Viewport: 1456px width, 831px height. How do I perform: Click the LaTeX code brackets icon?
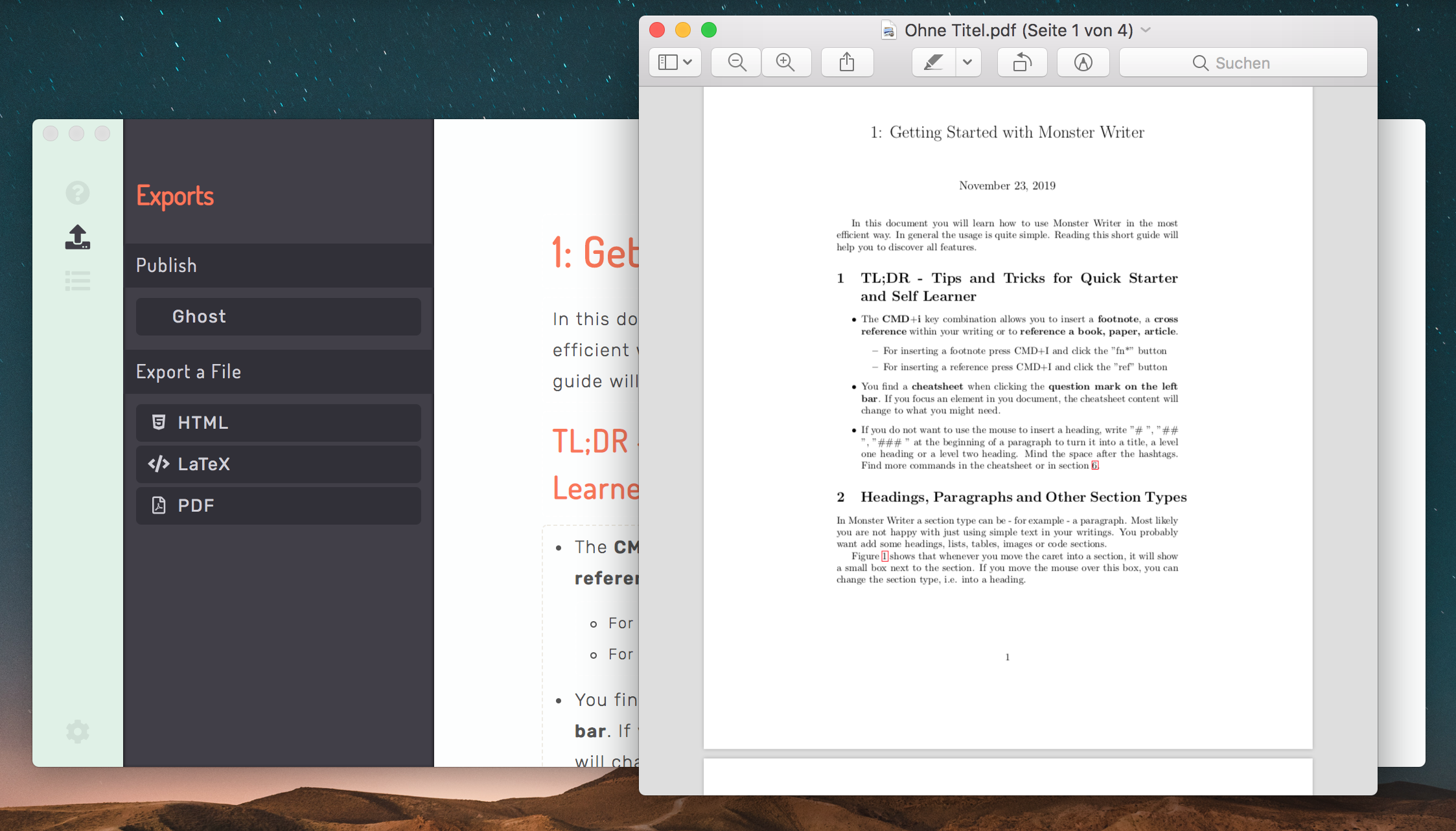pos(159,464)
